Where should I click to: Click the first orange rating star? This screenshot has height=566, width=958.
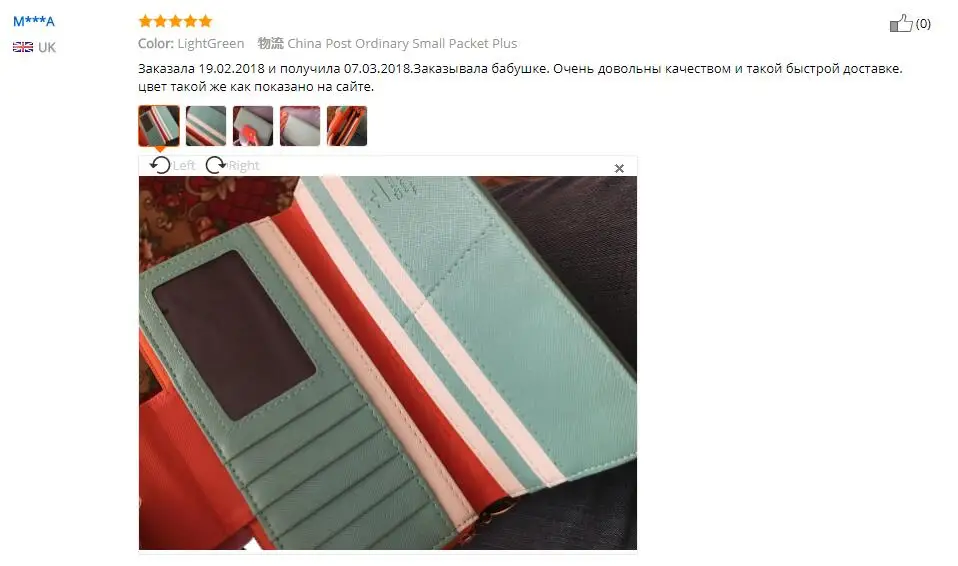pyautogui.click(x=145, y=21)
